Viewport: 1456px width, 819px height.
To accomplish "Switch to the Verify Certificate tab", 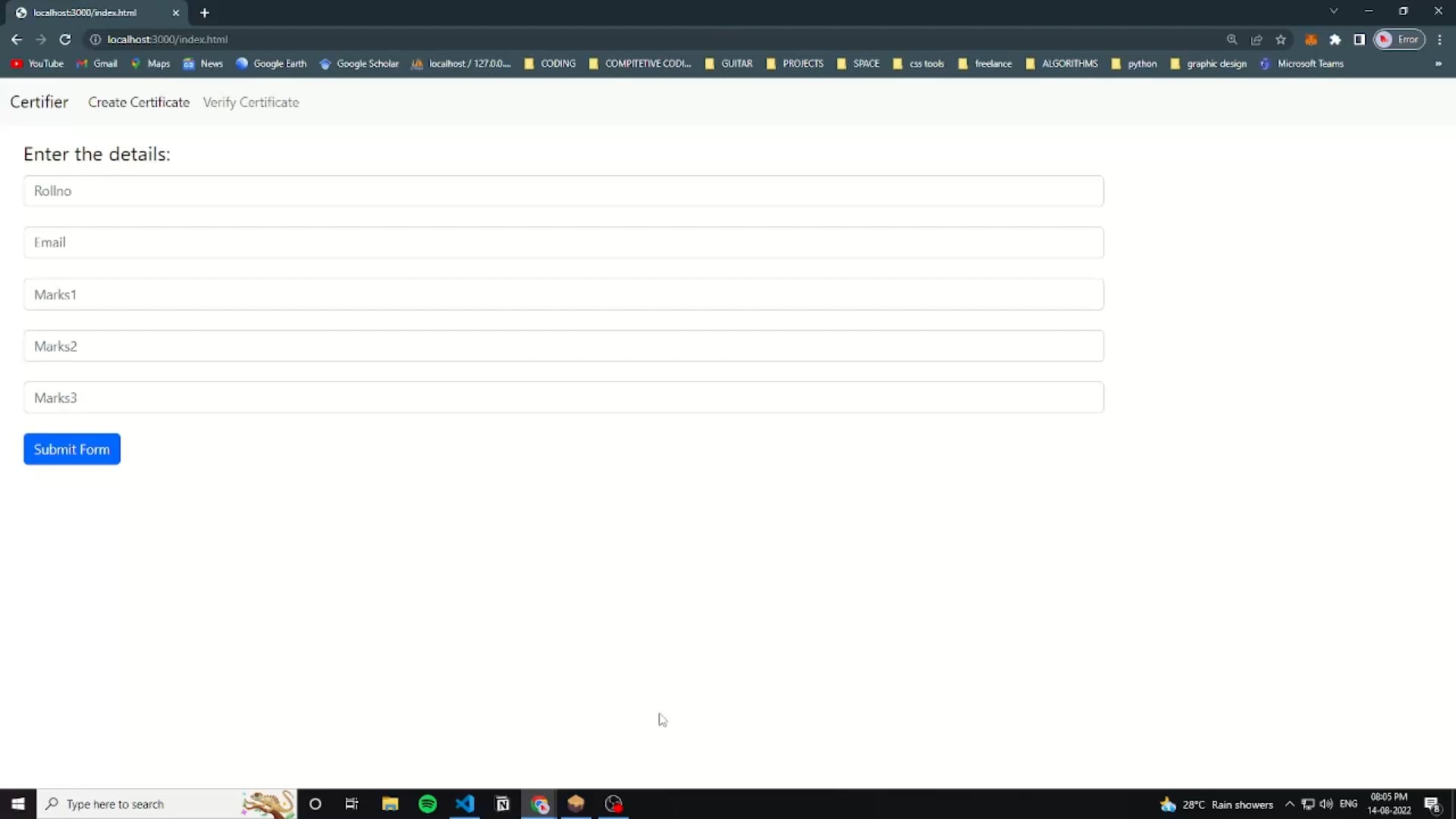I will click(x=251, y=102).
